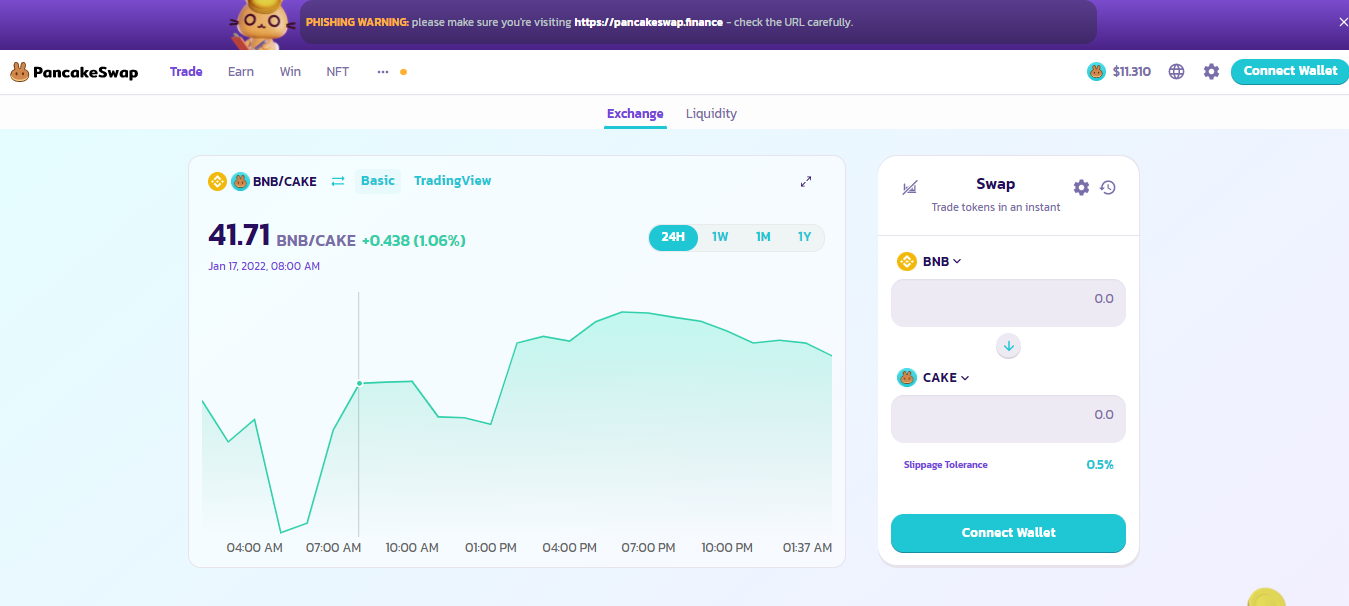The image size is (1349, 606).
Task: Swap the chart pair direction arrows
Action: (x=338, y=181)
